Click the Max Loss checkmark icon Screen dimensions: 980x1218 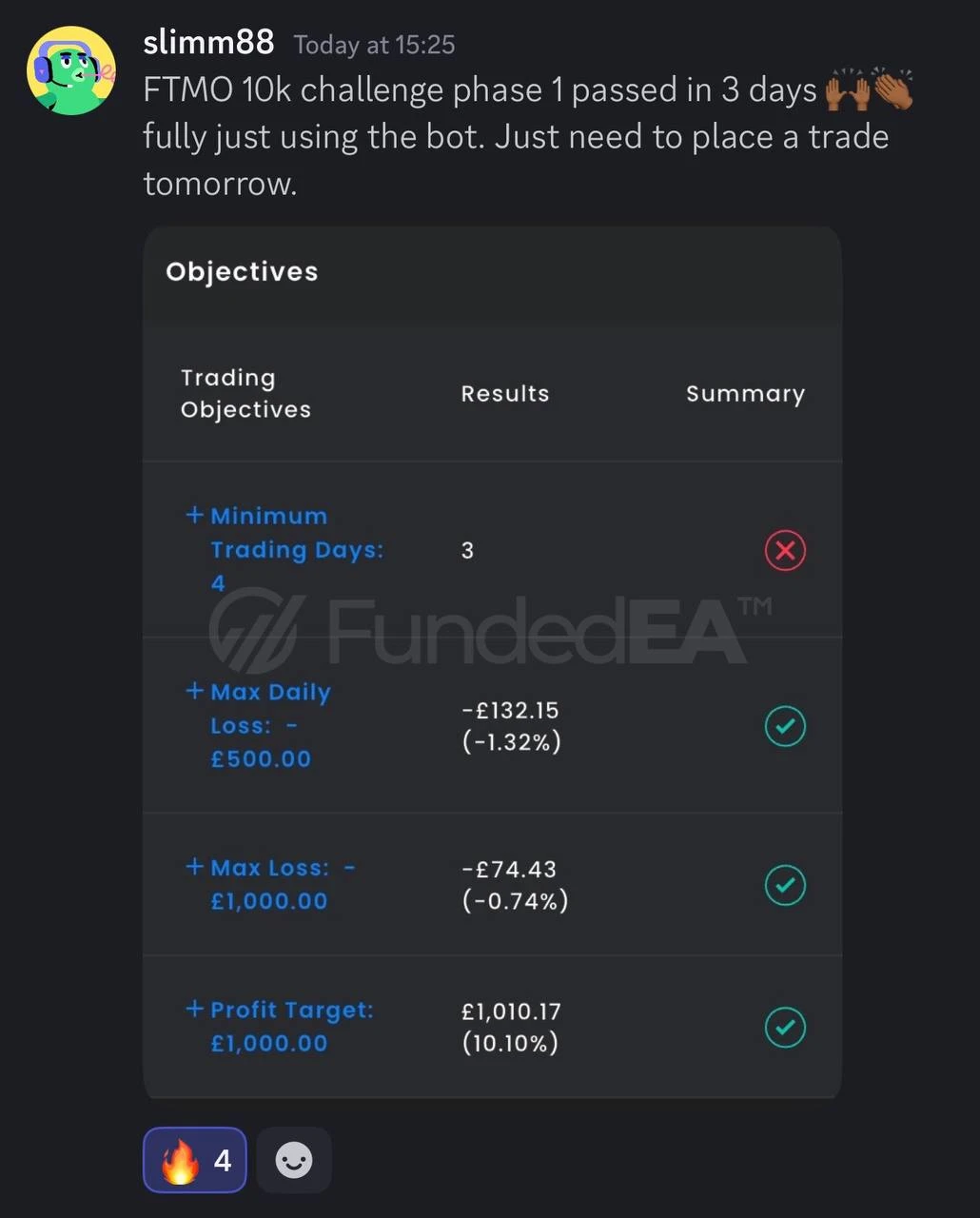point(785,885)
